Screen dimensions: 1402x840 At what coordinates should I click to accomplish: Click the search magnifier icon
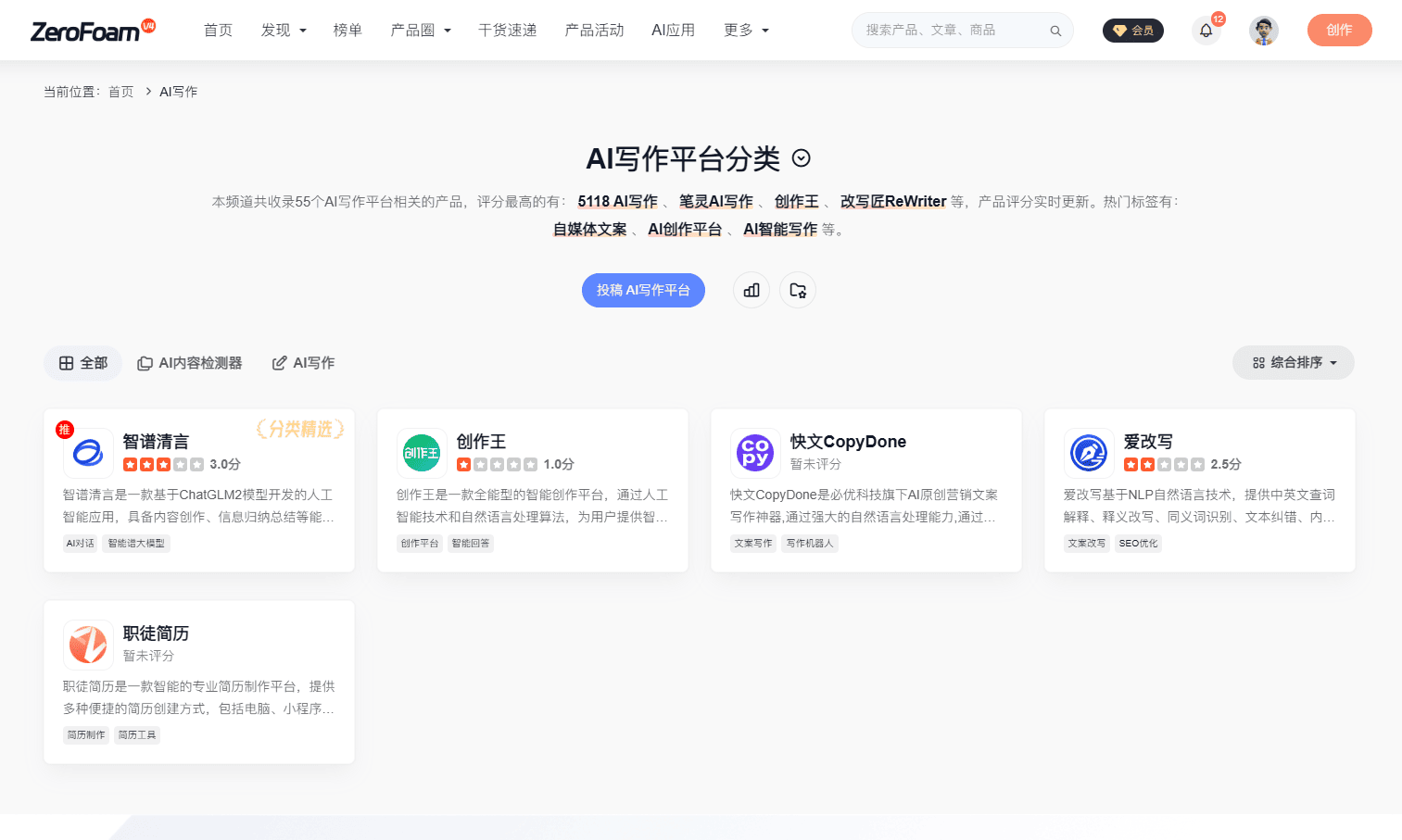1055,31
